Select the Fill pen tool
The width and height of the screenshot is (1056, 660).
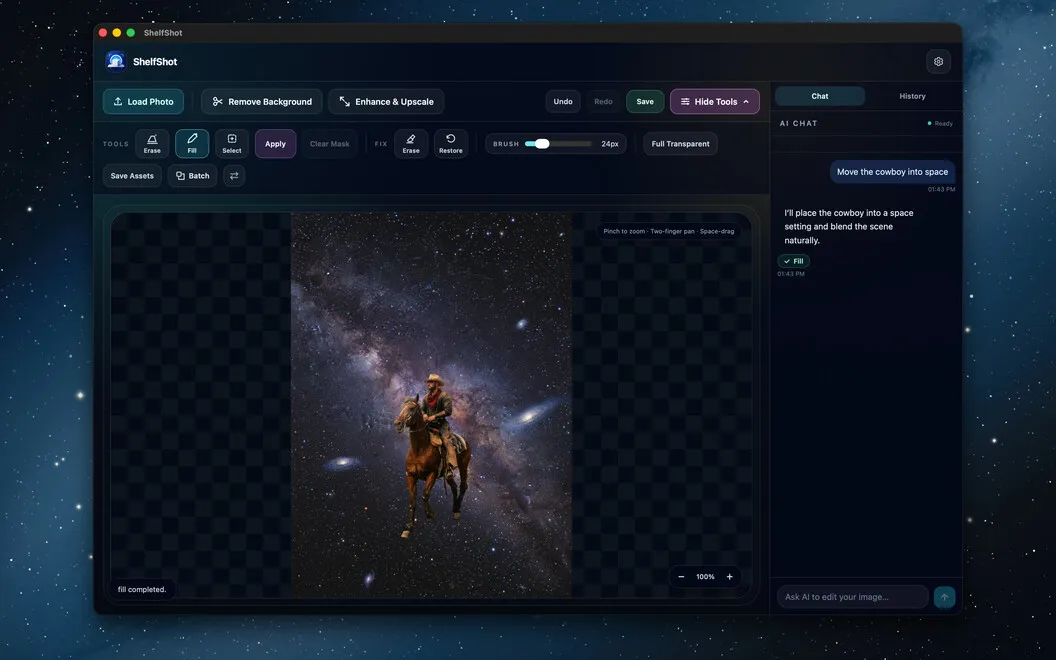(x=192, y=143)
